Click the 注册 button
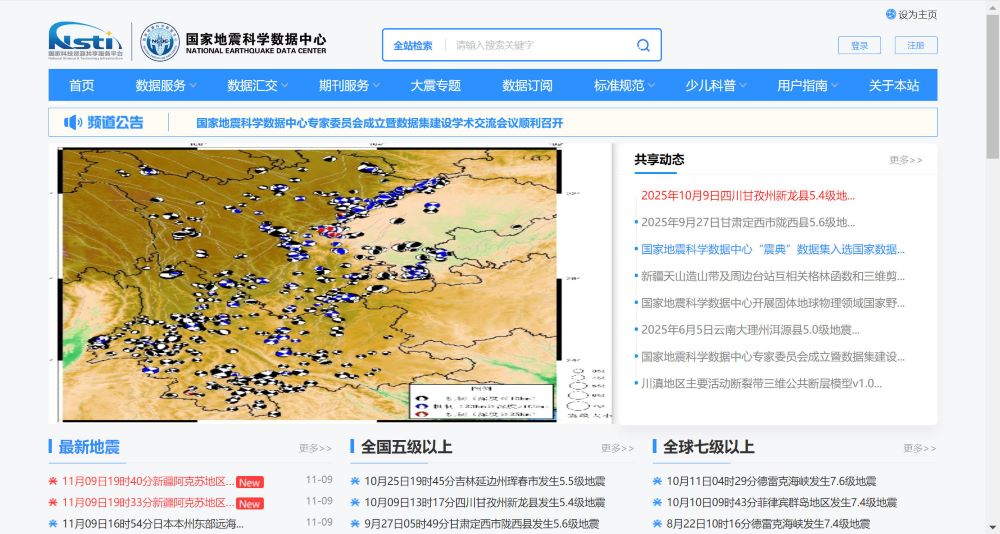Image resolution: width=1000 pixels, height=534 pixels. point(916,45)
